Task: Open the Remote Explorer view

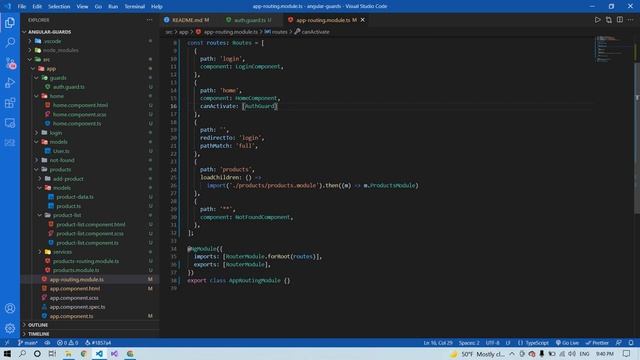Action: coord(10,123)
